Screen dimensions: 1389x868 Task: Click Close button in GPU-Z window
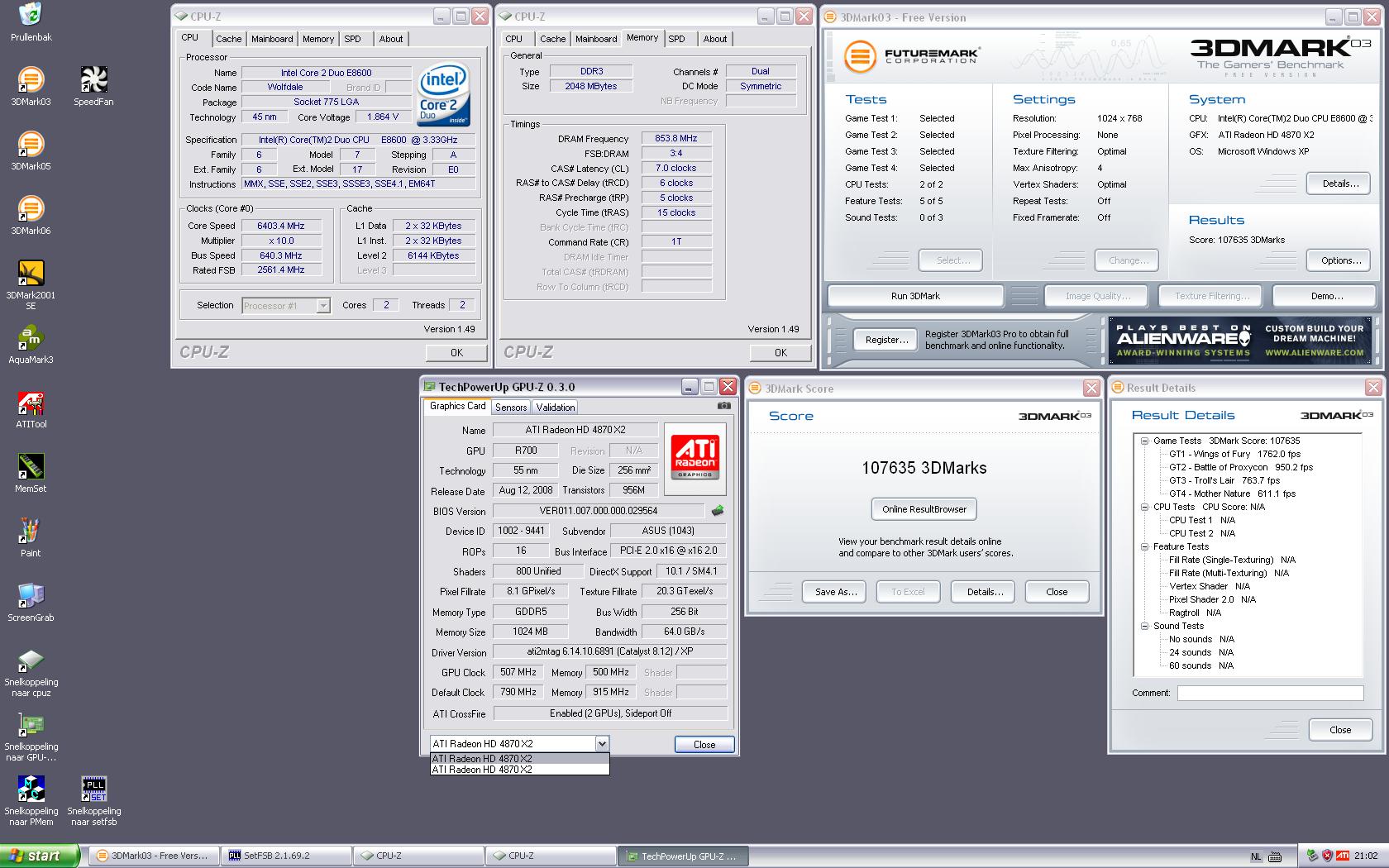(704, 745)
